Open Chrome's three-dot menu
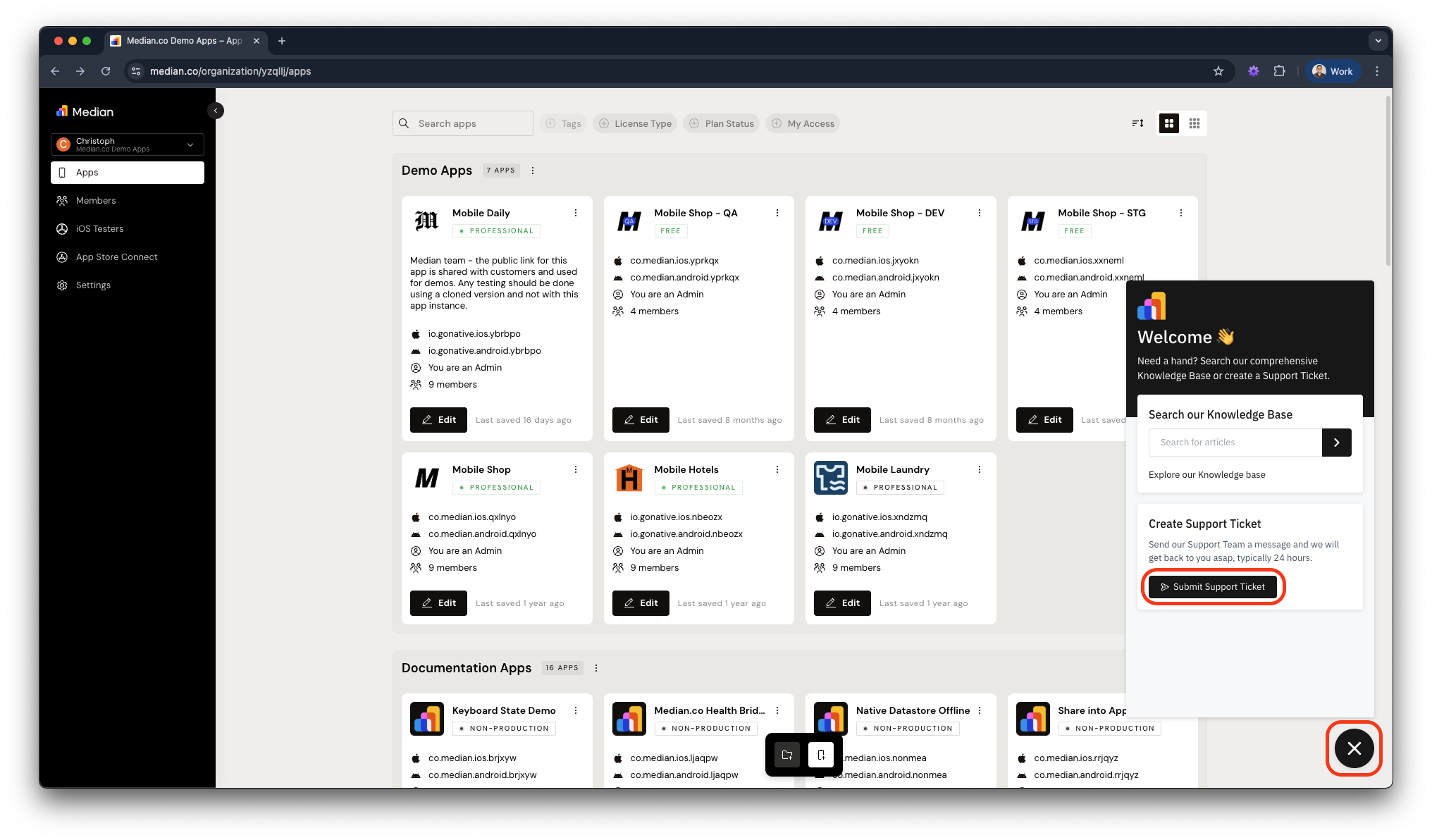The width and height of the screenshot is (1432, 840). point(1377,71)
